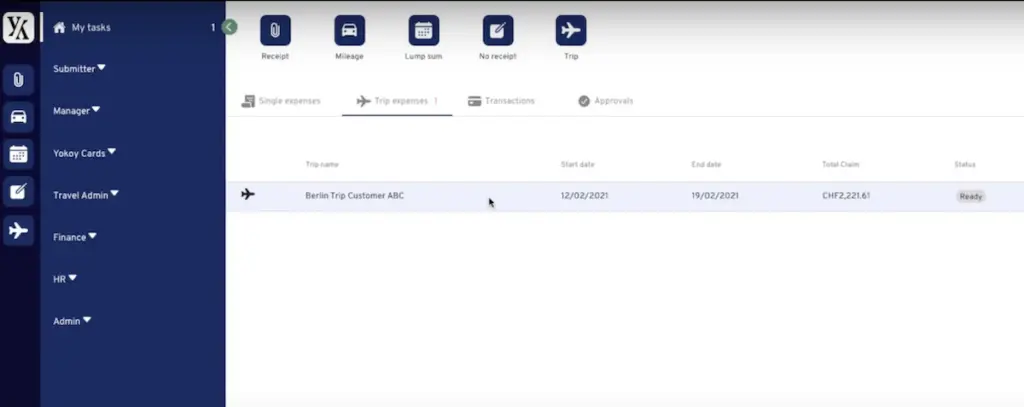
Task: Expand the HR menu
Action: point(65,279)
